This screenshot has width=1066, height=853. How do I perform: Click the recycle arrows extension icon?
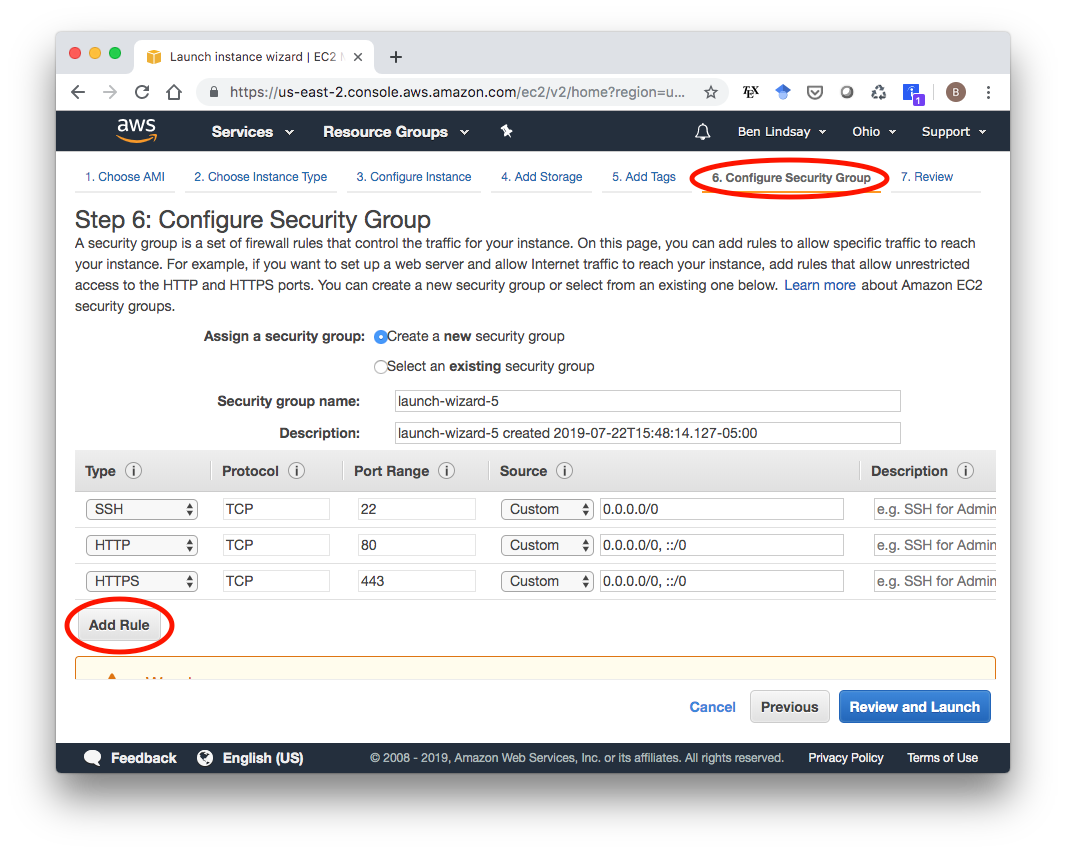click(x=878, y=92)
